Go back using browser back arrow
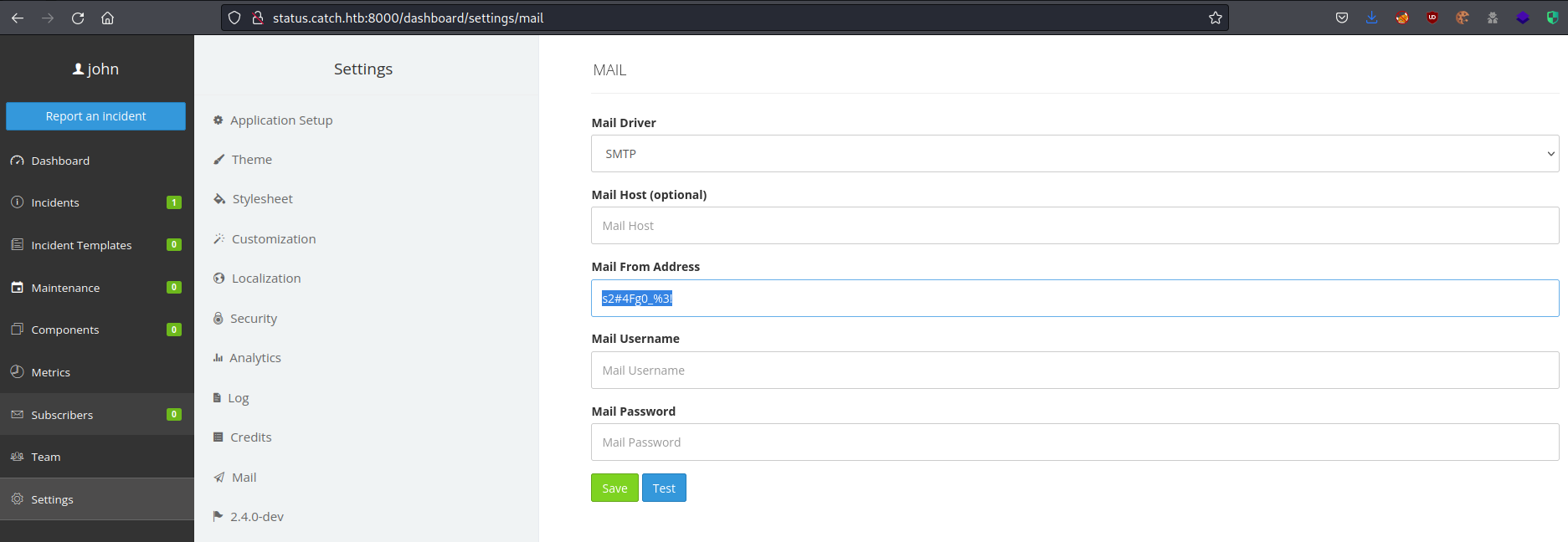The image size is (1568, 542). click(x=18, y=18)
